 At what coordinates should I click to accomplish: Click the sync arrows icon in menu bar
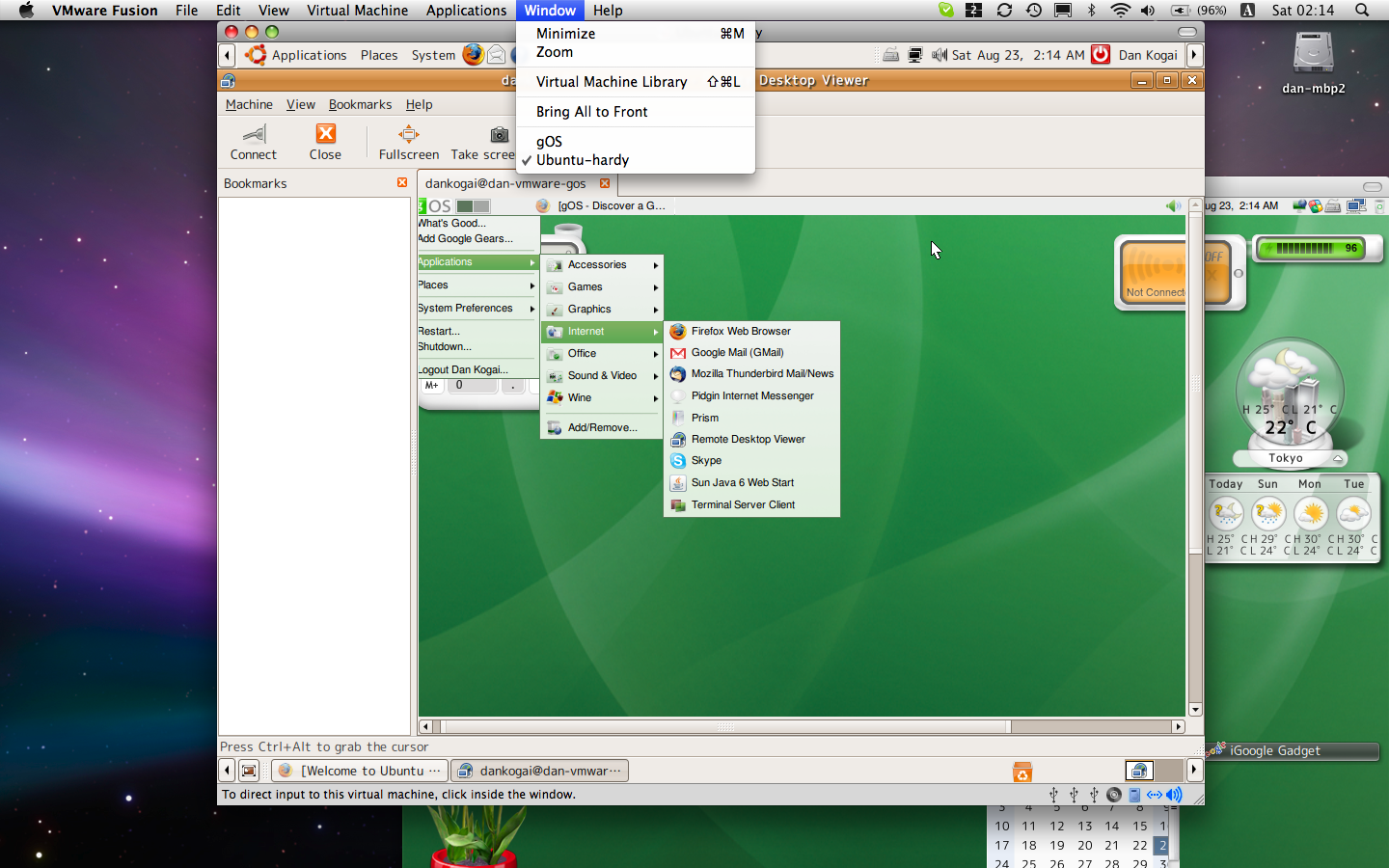[1004, 11]
